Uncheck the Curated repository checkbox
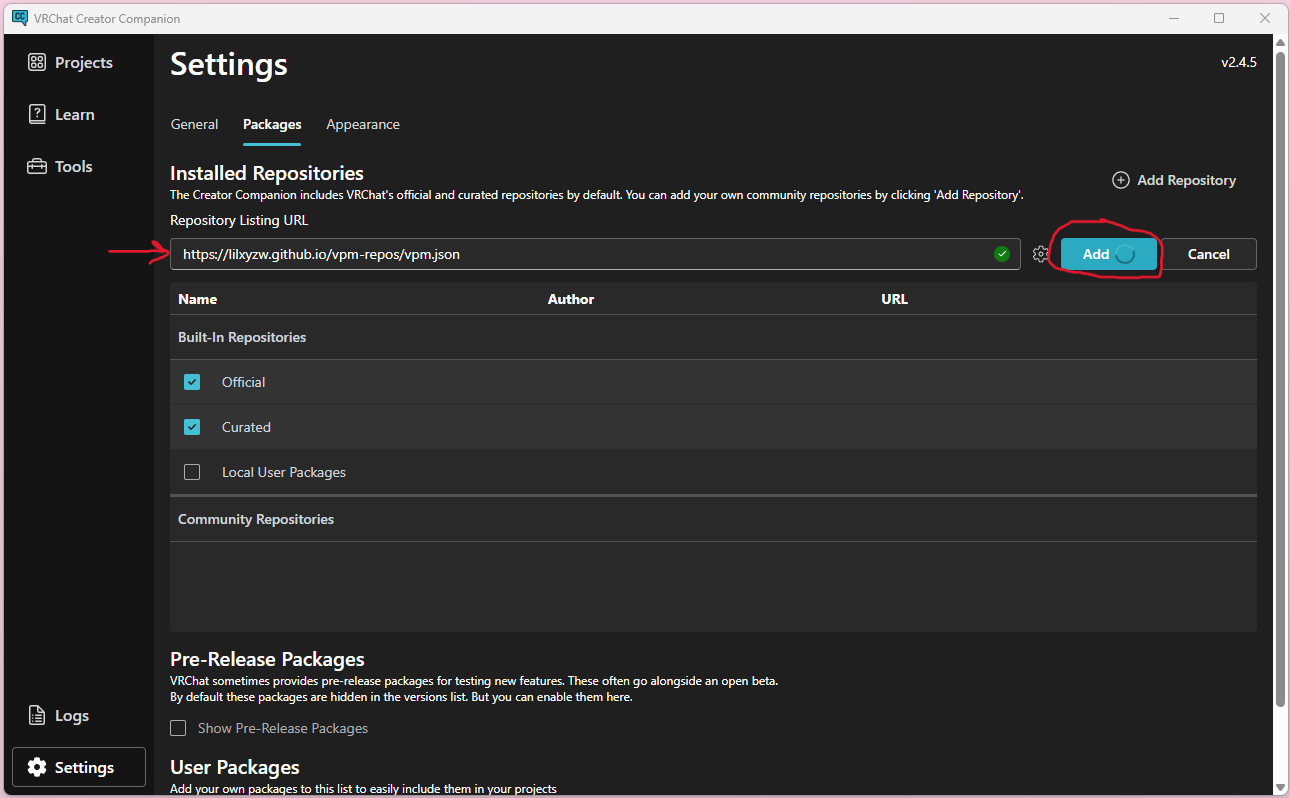Viewport: 1290px width, 798px height. coord(192,427)
